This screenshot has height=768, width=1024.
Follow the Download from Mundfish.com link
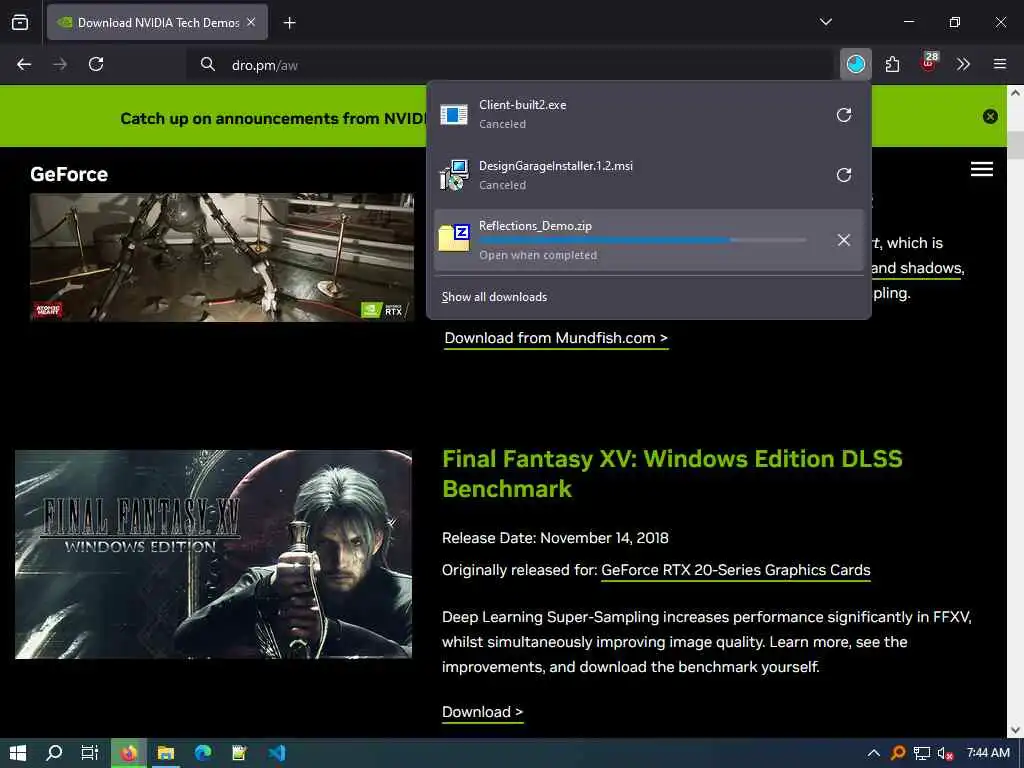[556, 338]
